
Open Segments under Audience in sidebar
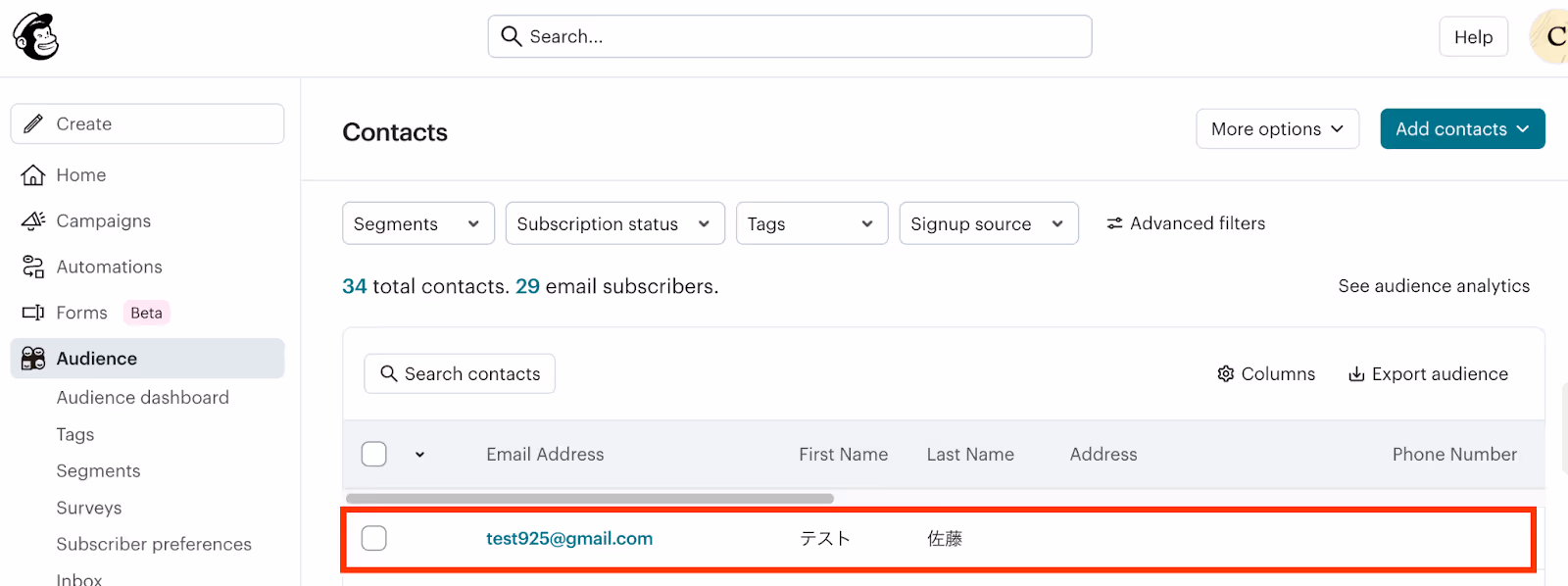(99, 470)
